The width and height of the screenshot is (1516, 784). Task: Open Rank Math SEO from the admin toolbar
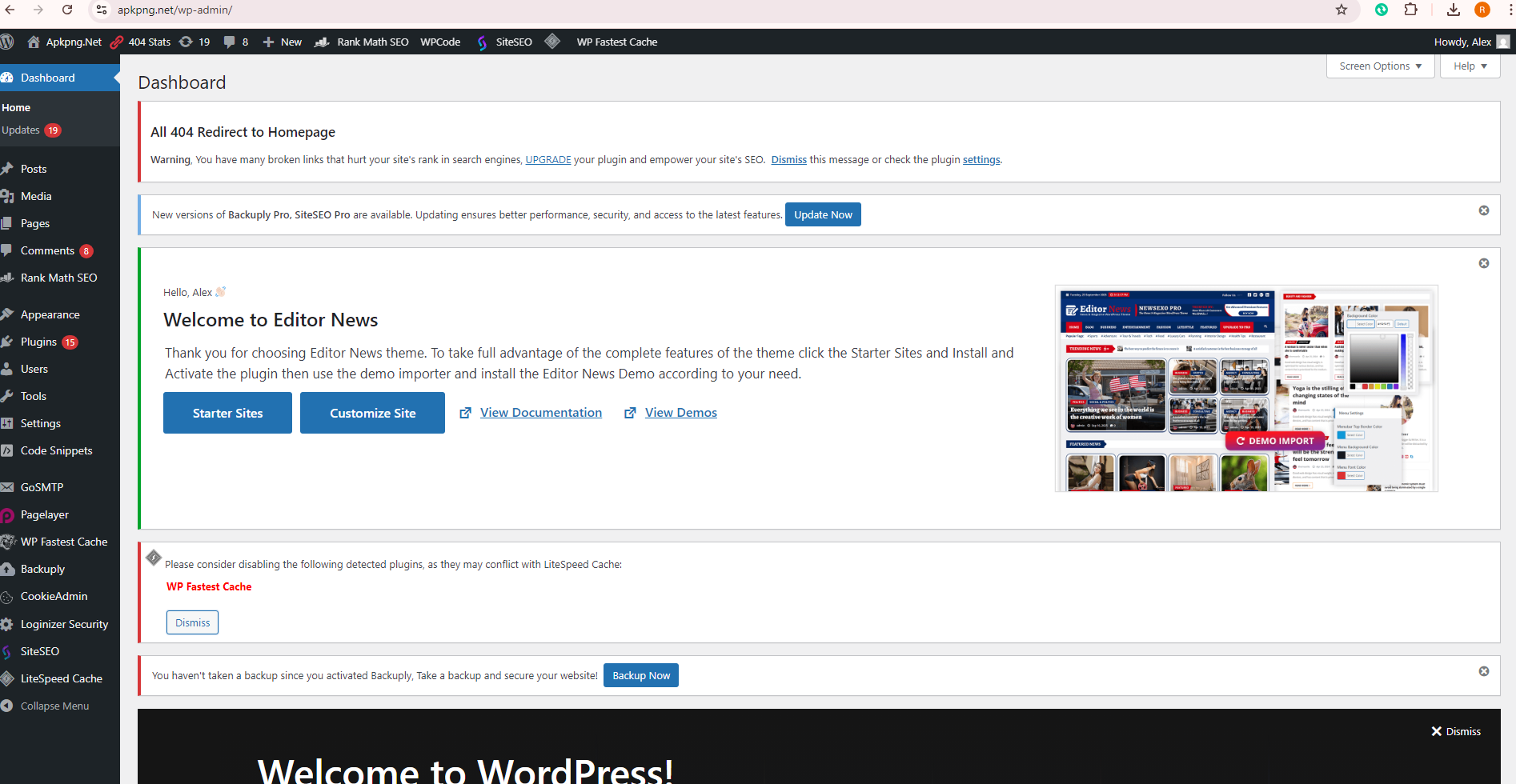point(371,42)
